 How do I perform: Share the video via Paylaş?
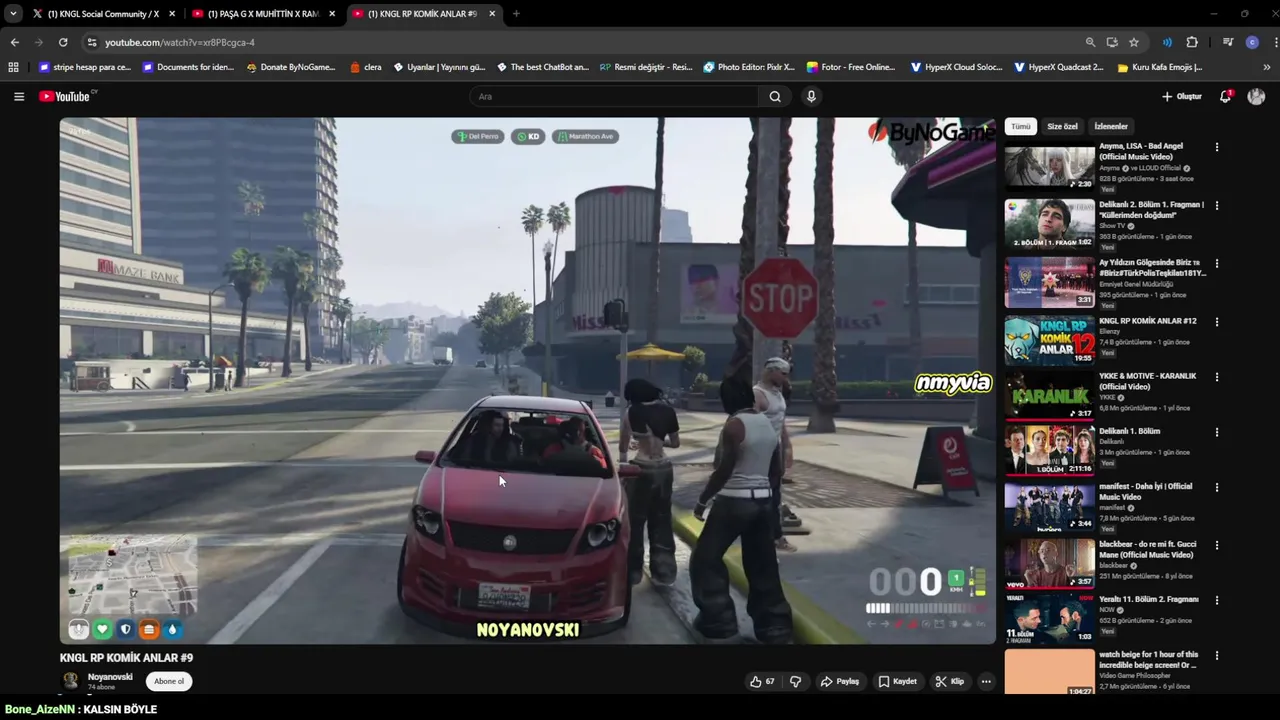[840, 681]
